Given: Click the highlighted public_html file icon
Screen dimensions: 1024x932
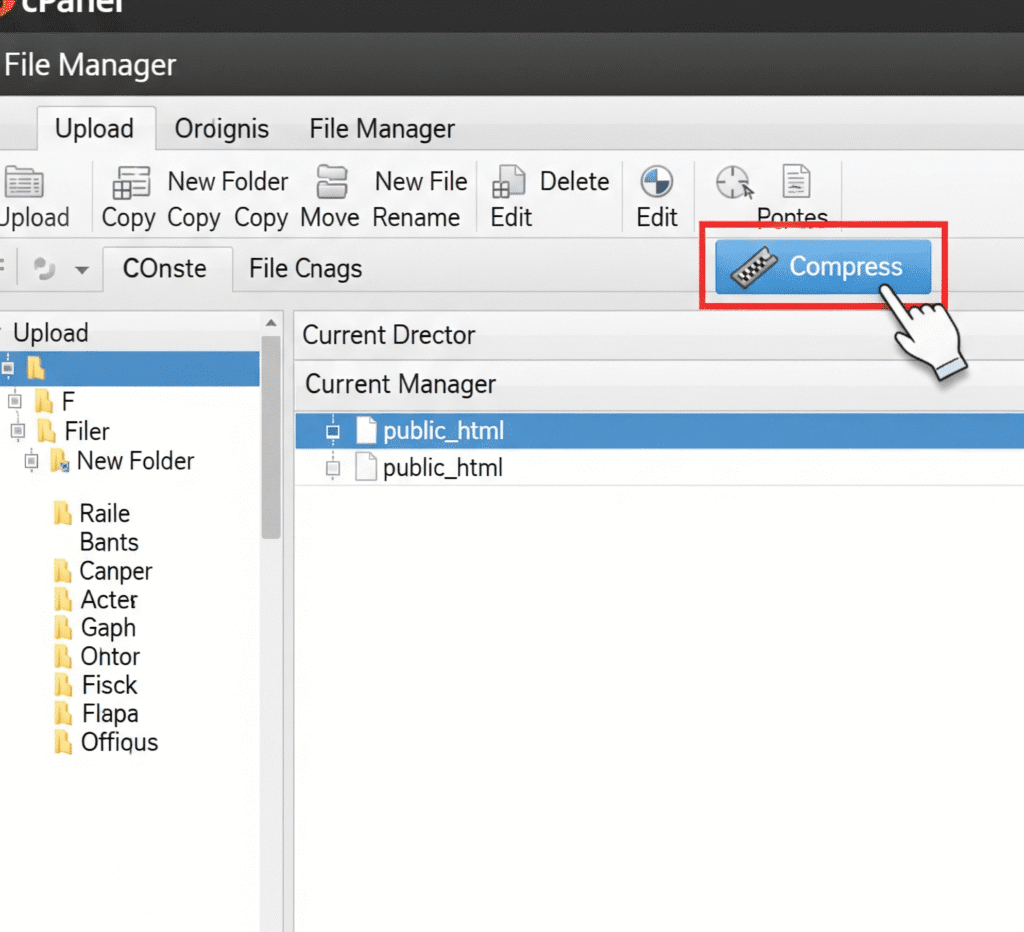Looking at the screenshot, I should (x=366, y=430).
